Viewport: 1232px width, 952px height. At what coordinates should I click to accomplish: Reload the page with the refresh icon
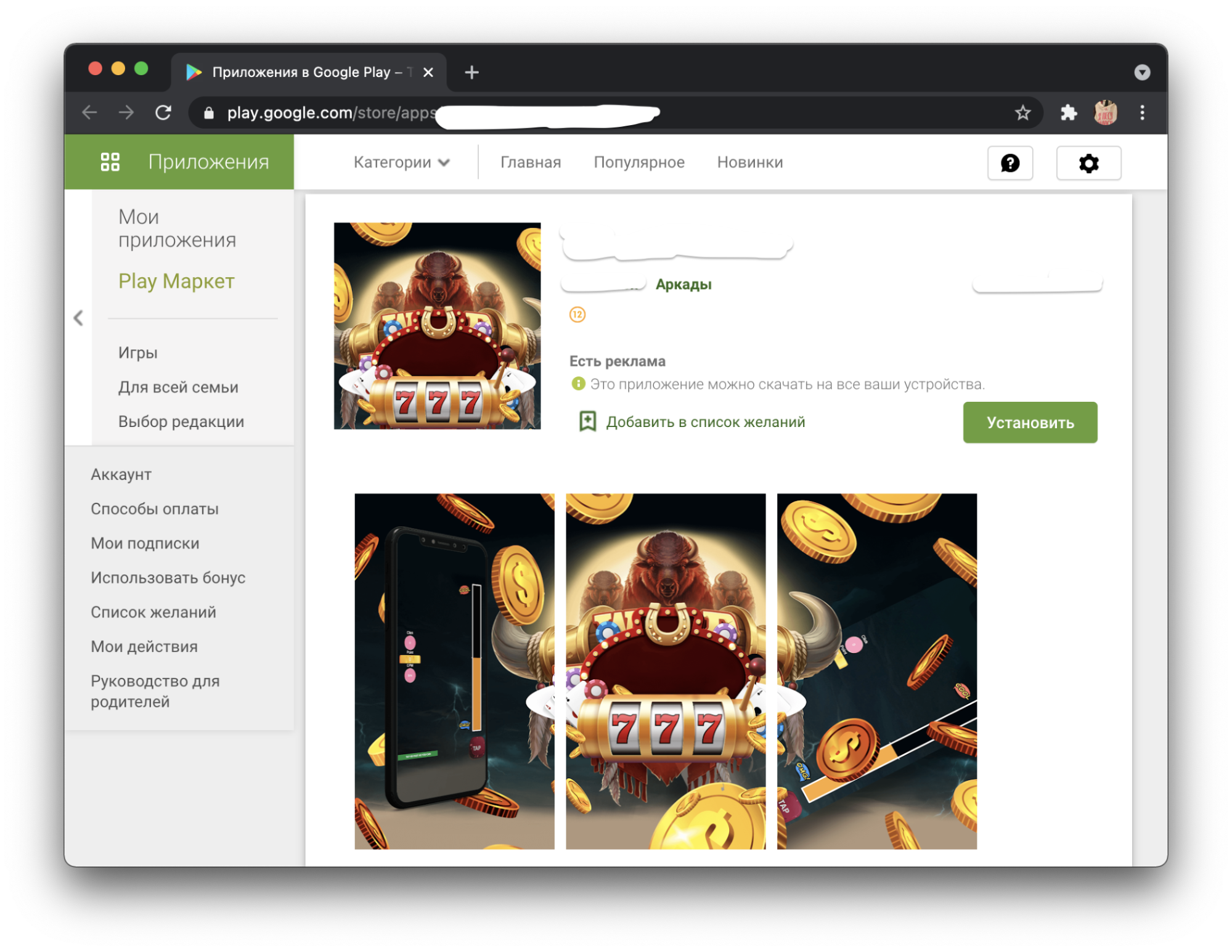(x=163, y=113)
